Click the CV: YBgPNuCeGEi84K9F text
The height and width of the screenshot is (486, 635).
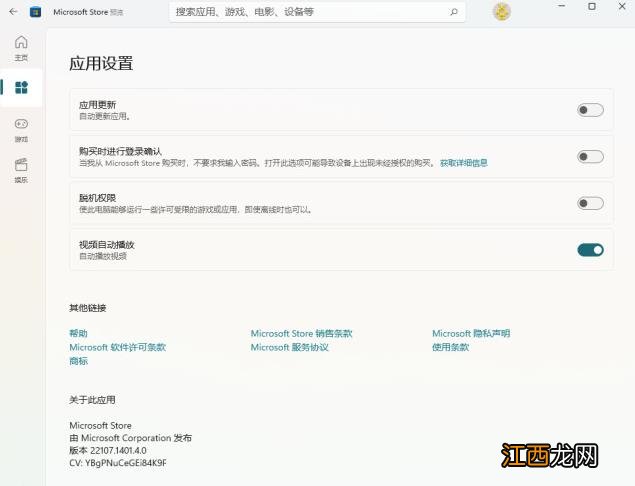coord(118,463)
